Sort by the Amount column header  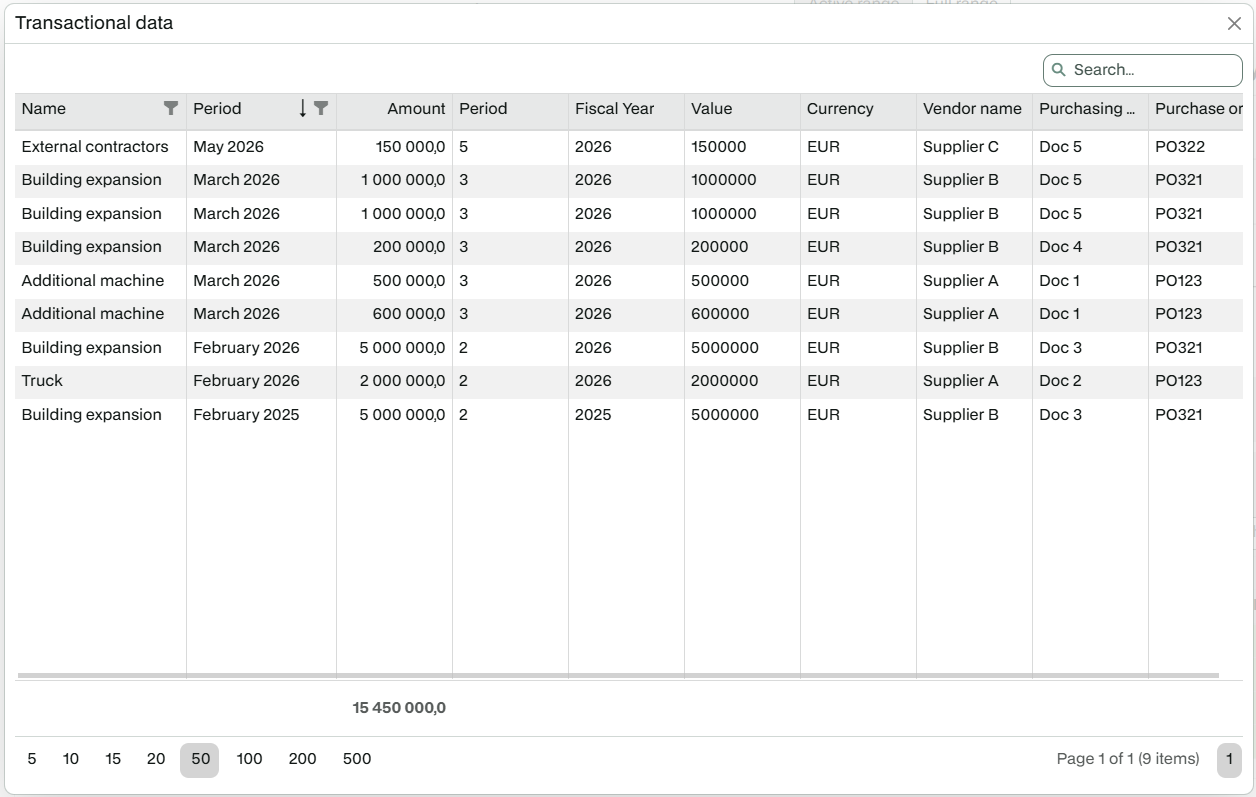pyautogui.click(x=394, y=109)
